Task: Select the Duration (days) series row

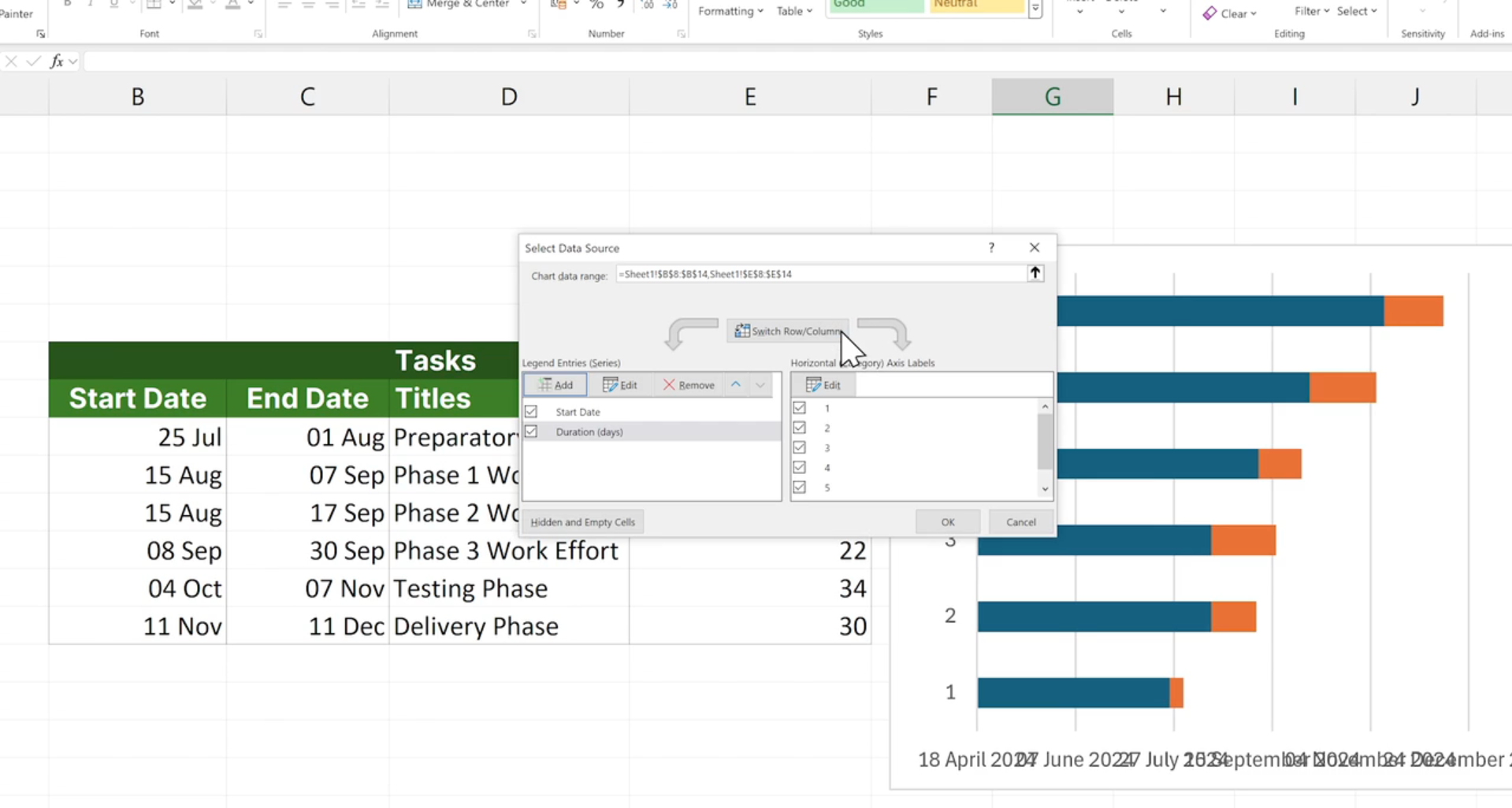Action: point(652,432)
